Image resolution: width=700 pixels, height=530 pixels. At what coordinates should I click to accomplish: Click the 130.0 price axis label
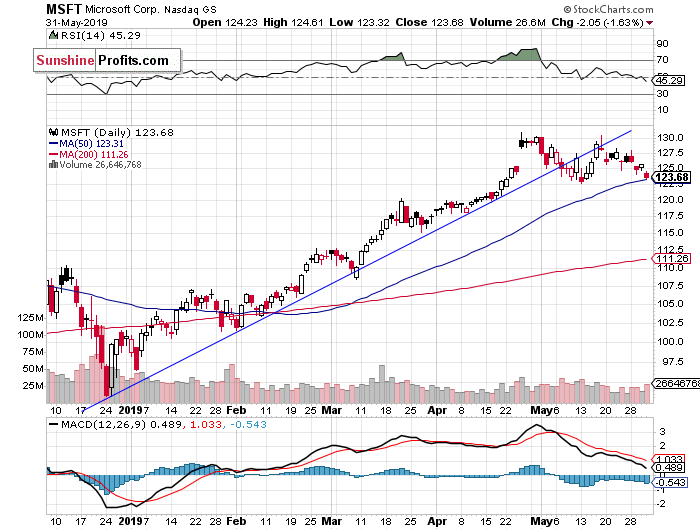(x=670, y=138)
